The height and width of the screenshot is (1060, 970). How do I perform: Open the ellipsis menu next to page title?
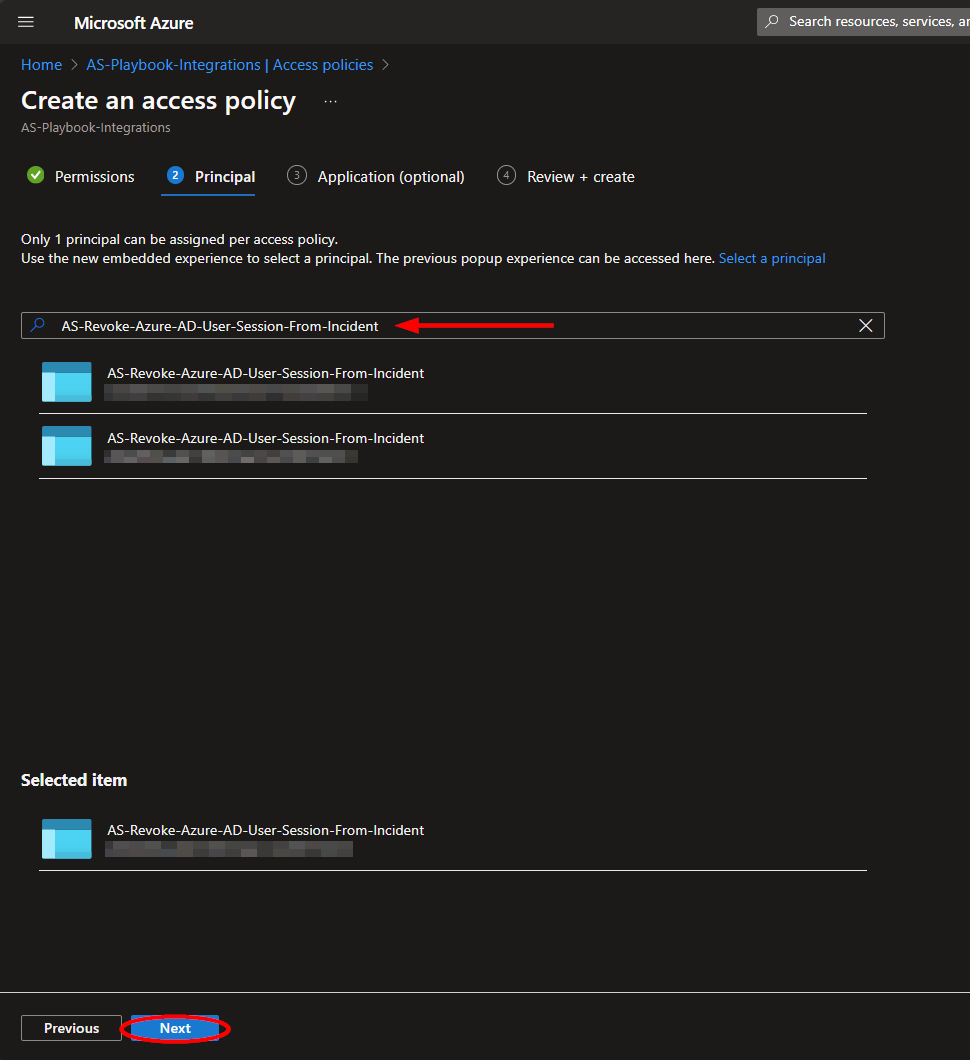(x=330, y=101)
